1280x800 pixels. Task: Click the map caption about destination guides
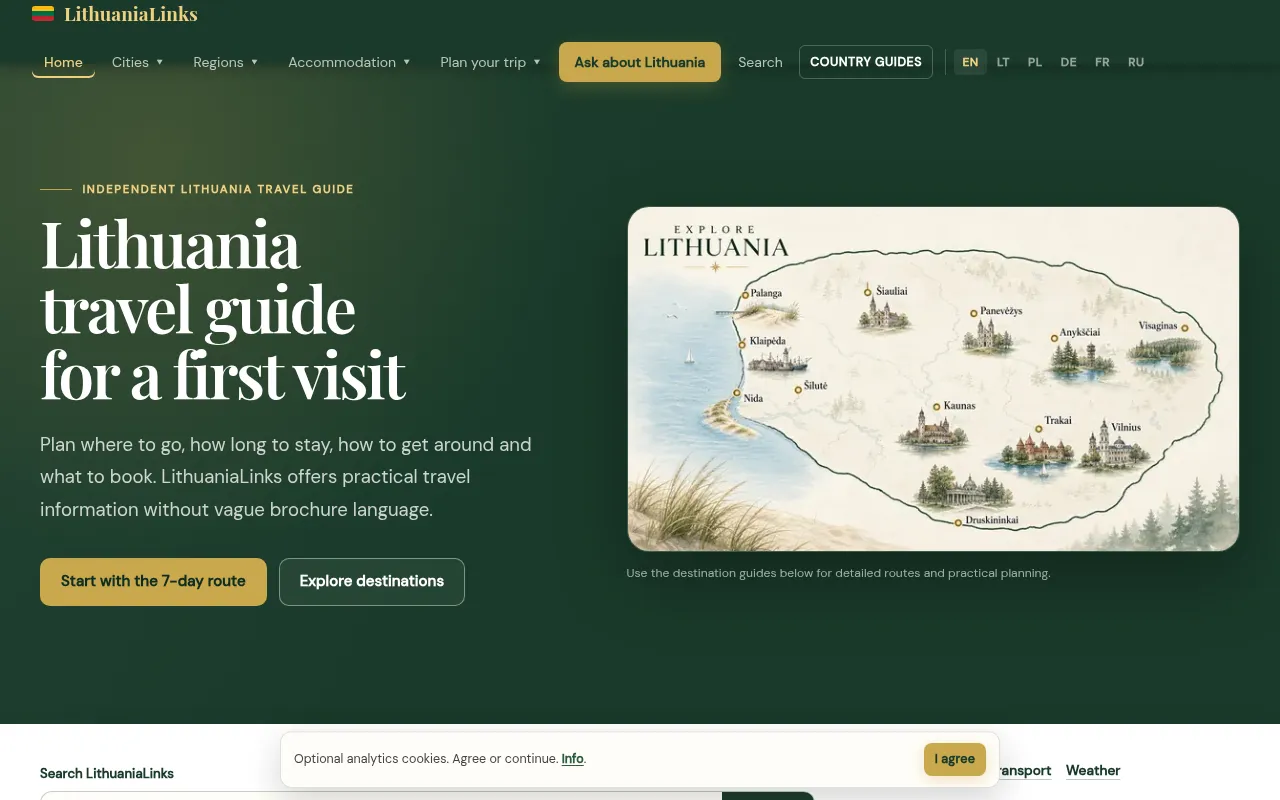(838, 573)
